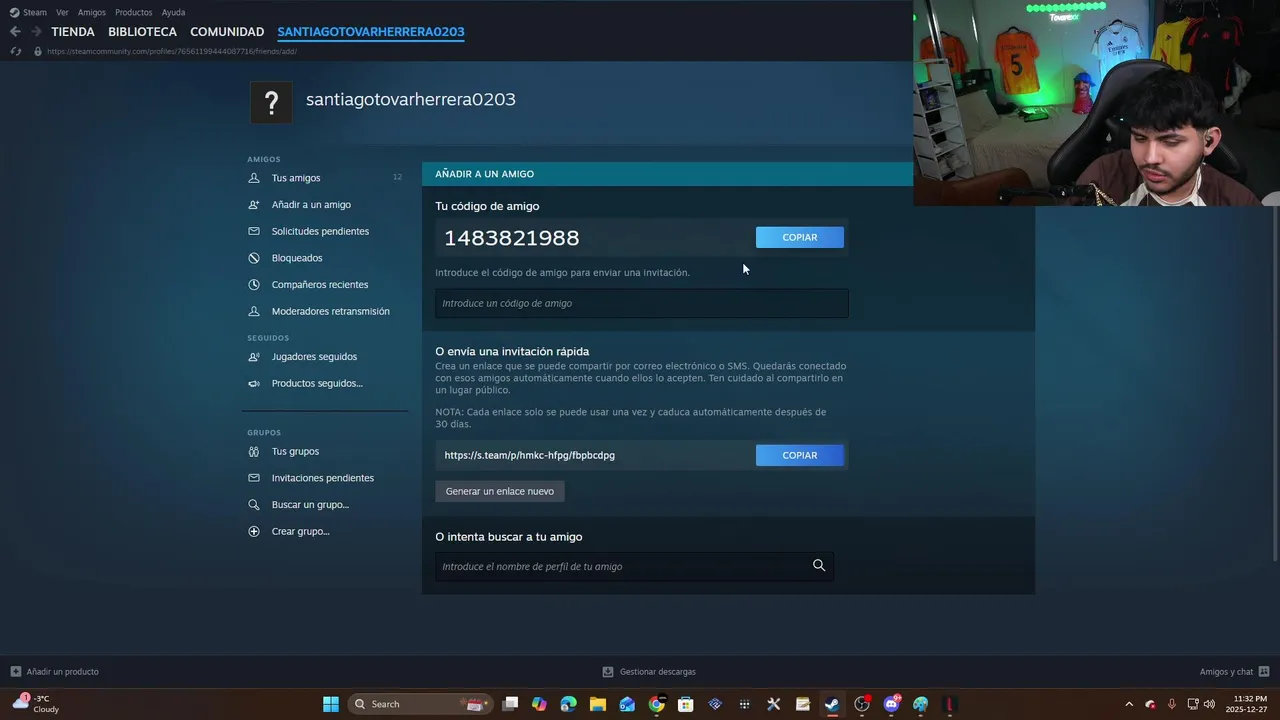This screenshot has height=720, width=1280.
Task: Open Crear grupo
Action: [x=300, y=531]
